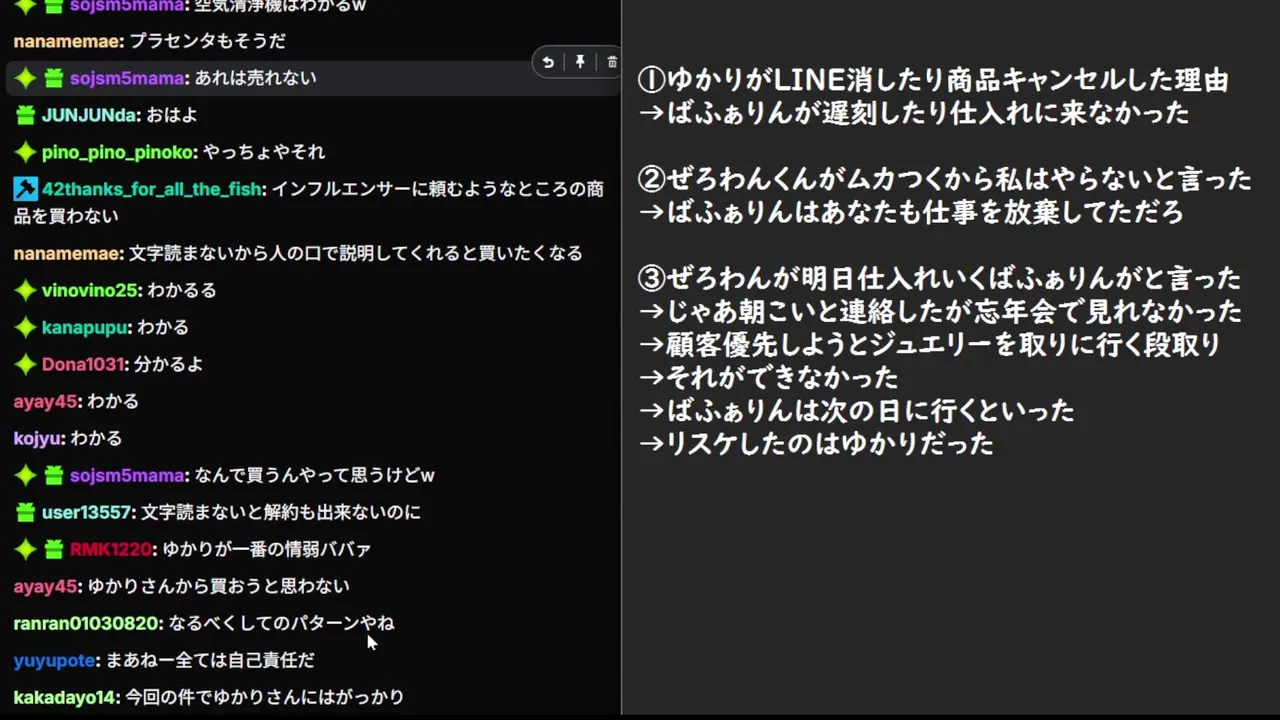
Task: Click note line '①ゆかりがLINE消したり商品キャンセルした理由'
Action: [933, 80]
